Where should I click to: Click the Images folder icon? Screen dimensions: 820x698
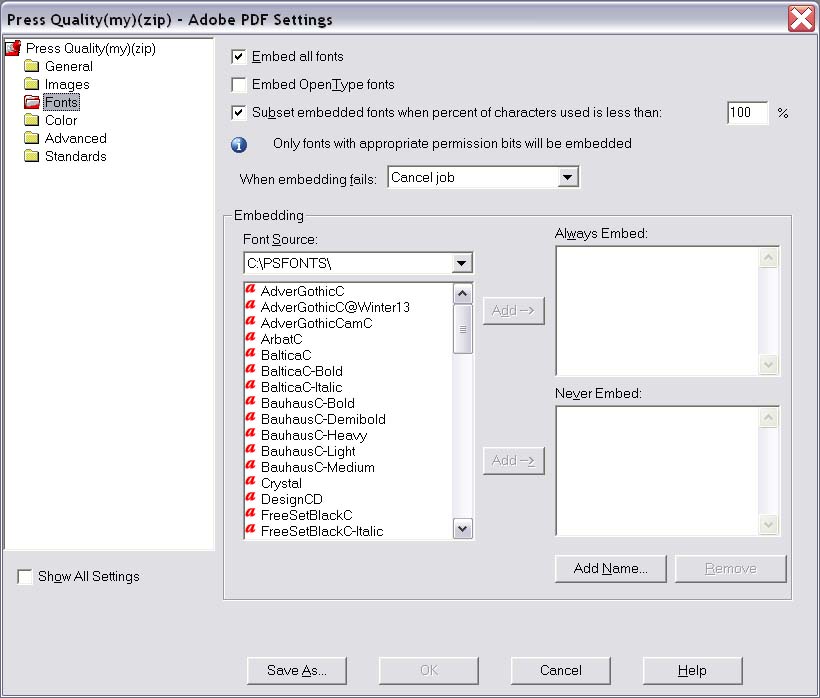coord(31,84)
